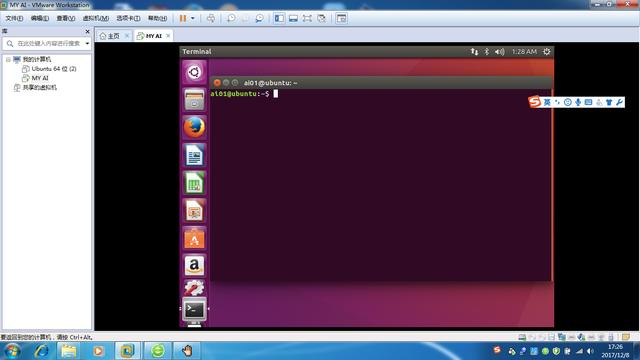The width and height of the screenshot is (640, 360).
Task: Open the Ubuntu network indicator in top panel
Action: coord(474,51)
